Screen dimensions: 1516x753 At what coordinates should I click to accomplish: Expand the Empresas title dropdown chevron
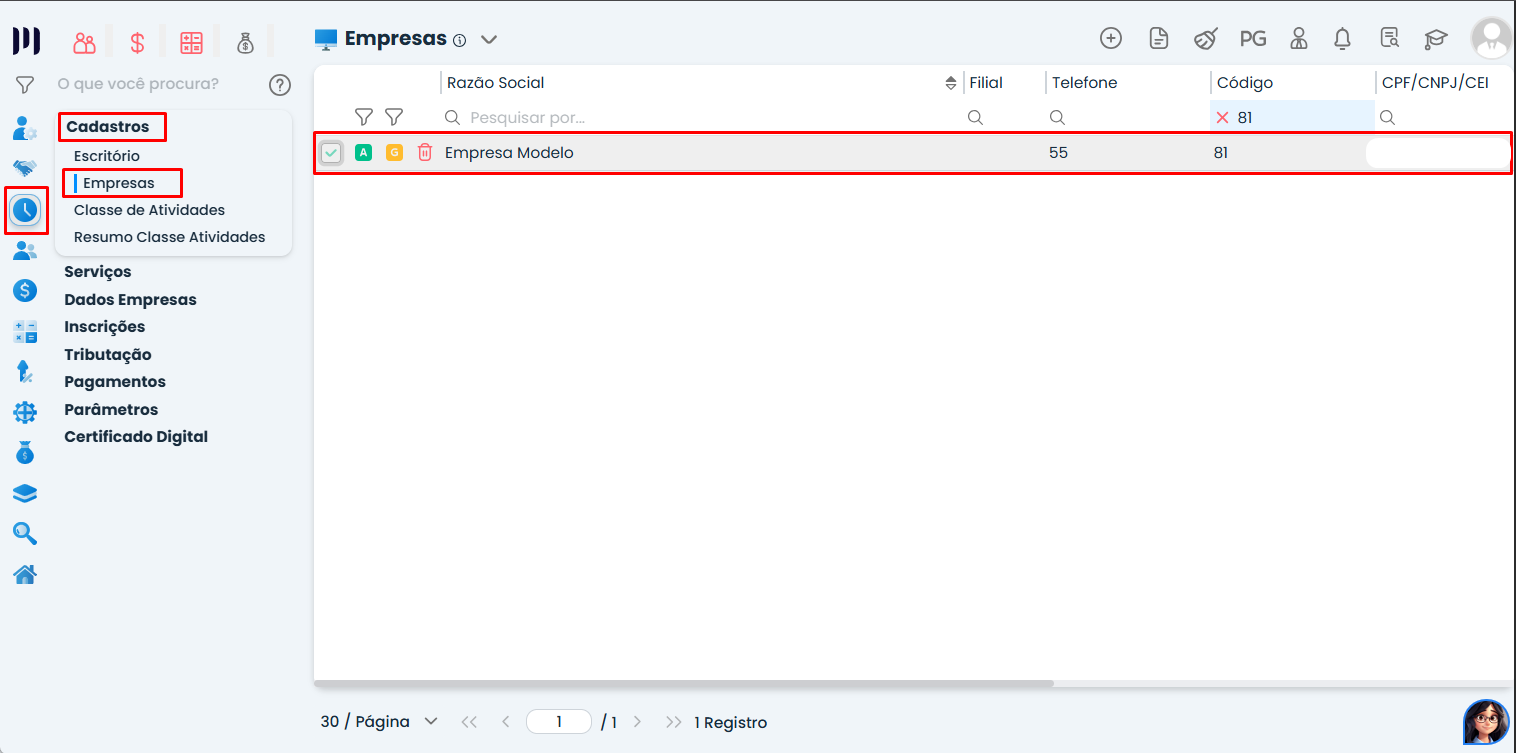[x=488, y=40]
